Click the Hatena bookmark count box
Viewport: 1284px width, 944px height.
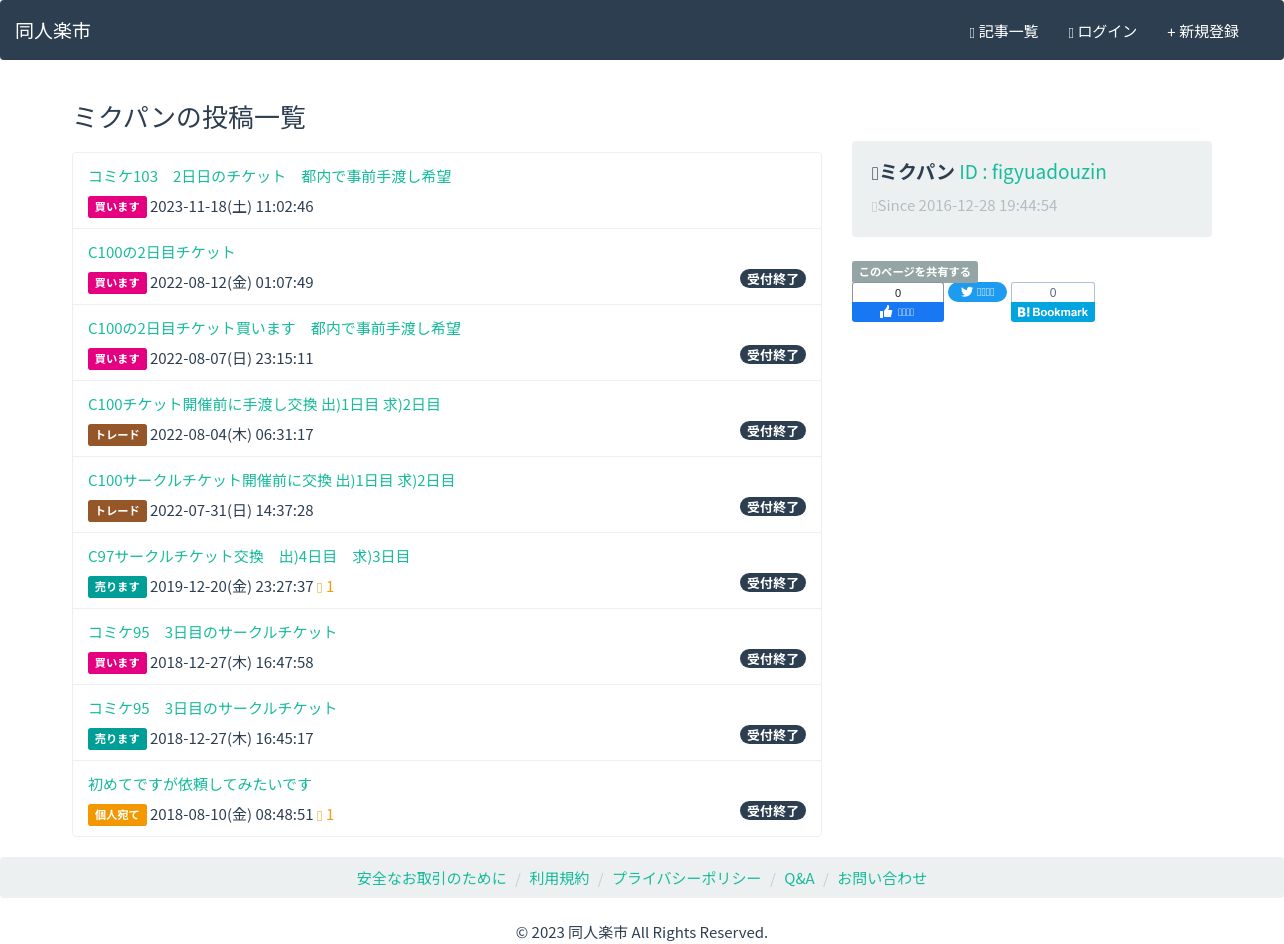[1053, 292]
